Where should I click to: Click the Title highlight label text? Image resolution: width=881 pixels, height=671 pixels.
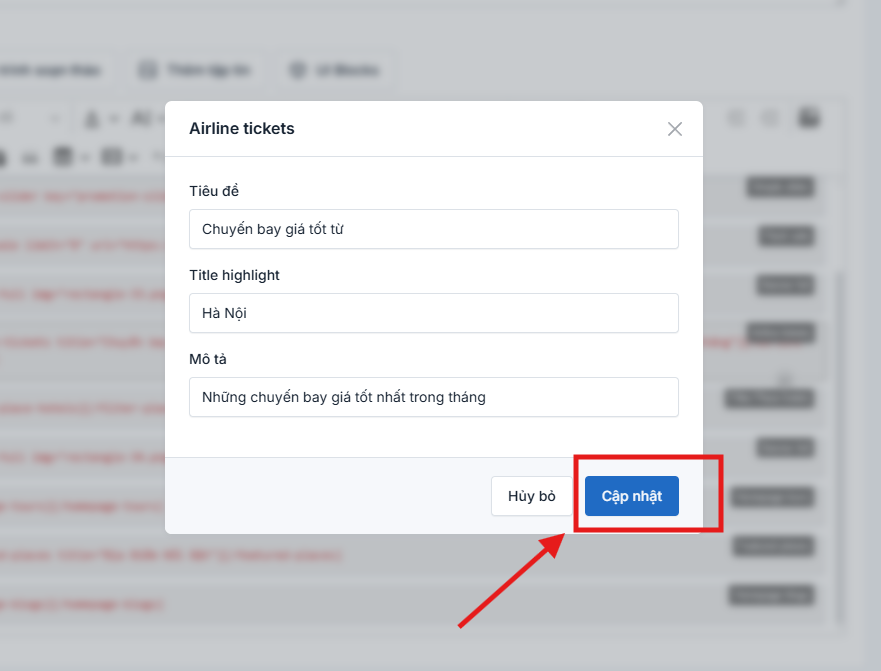[234, 275]
